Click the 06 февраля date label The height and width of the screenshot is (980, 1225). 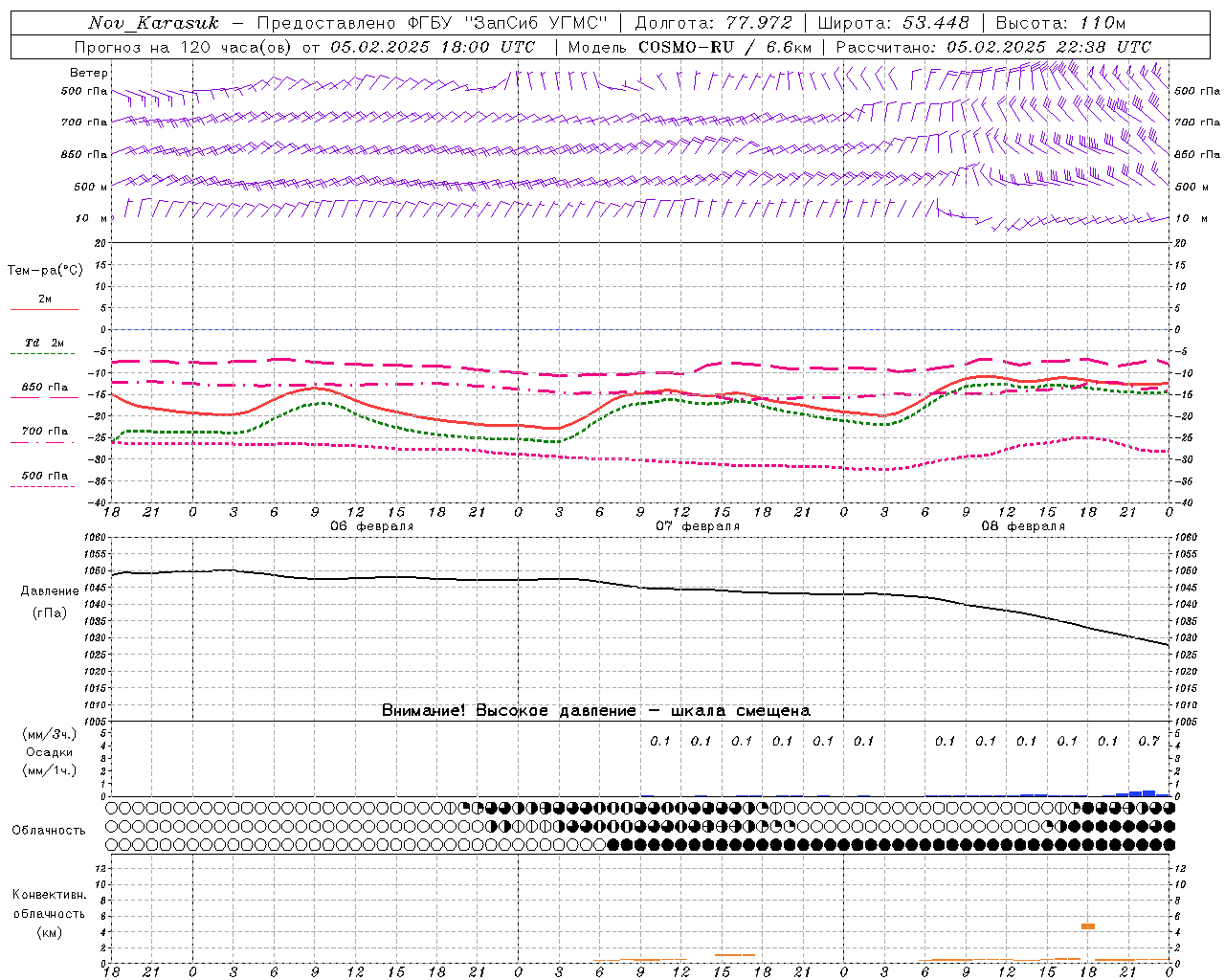(x=371, y=526)
